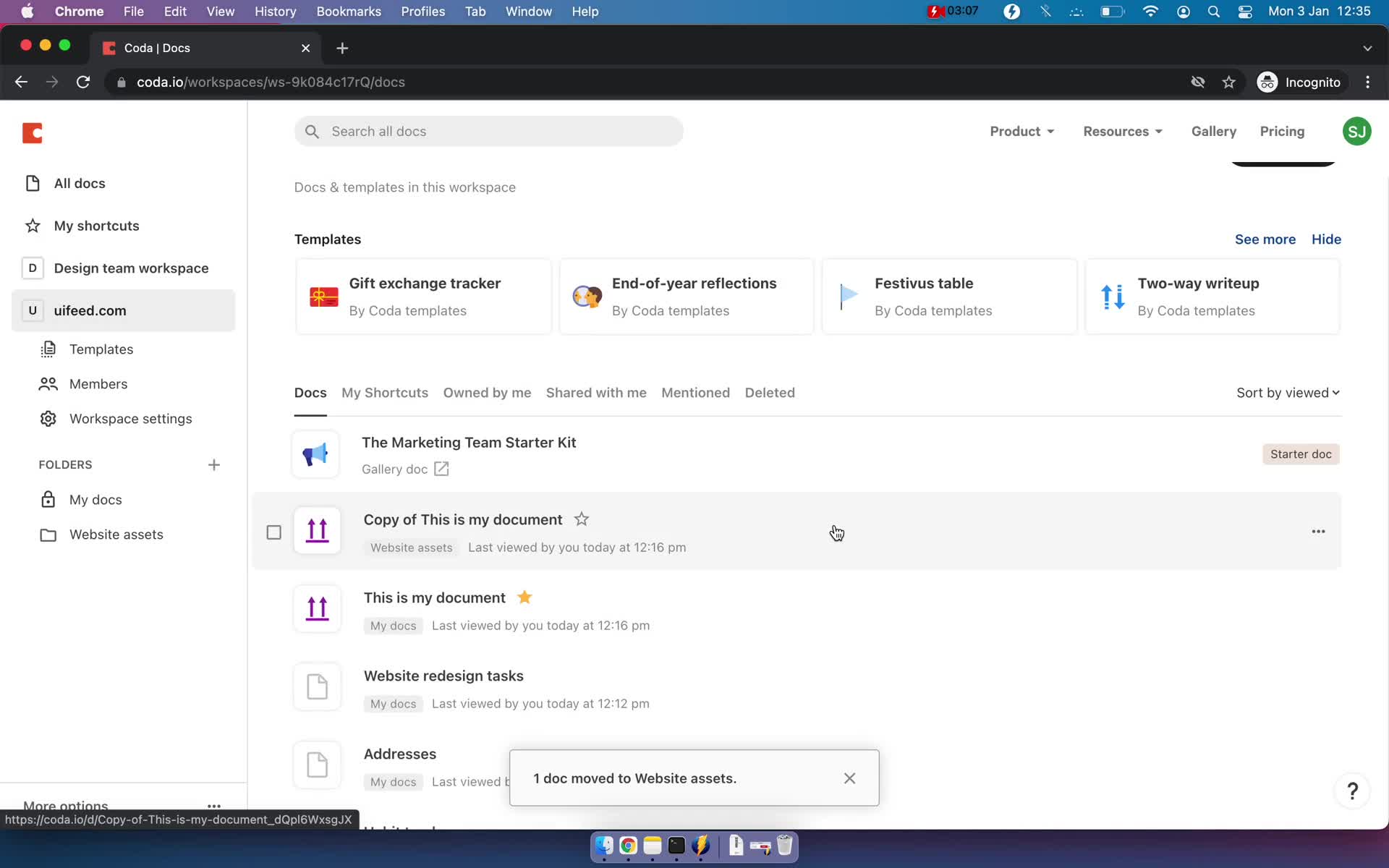Open Gift exchange tracker template
The image size is (1389, 868).
click(424, 297)
